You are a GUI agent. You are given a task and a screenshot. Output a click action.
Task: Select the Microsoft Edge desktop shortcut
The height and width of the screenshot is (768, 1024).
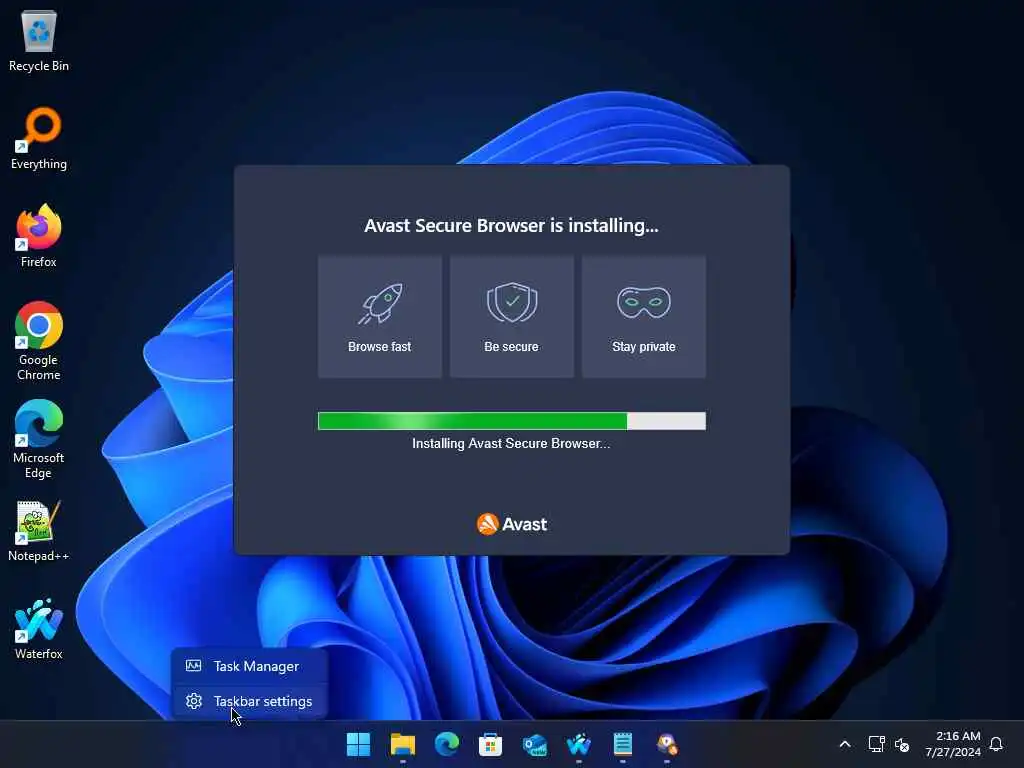click(39, 439)
